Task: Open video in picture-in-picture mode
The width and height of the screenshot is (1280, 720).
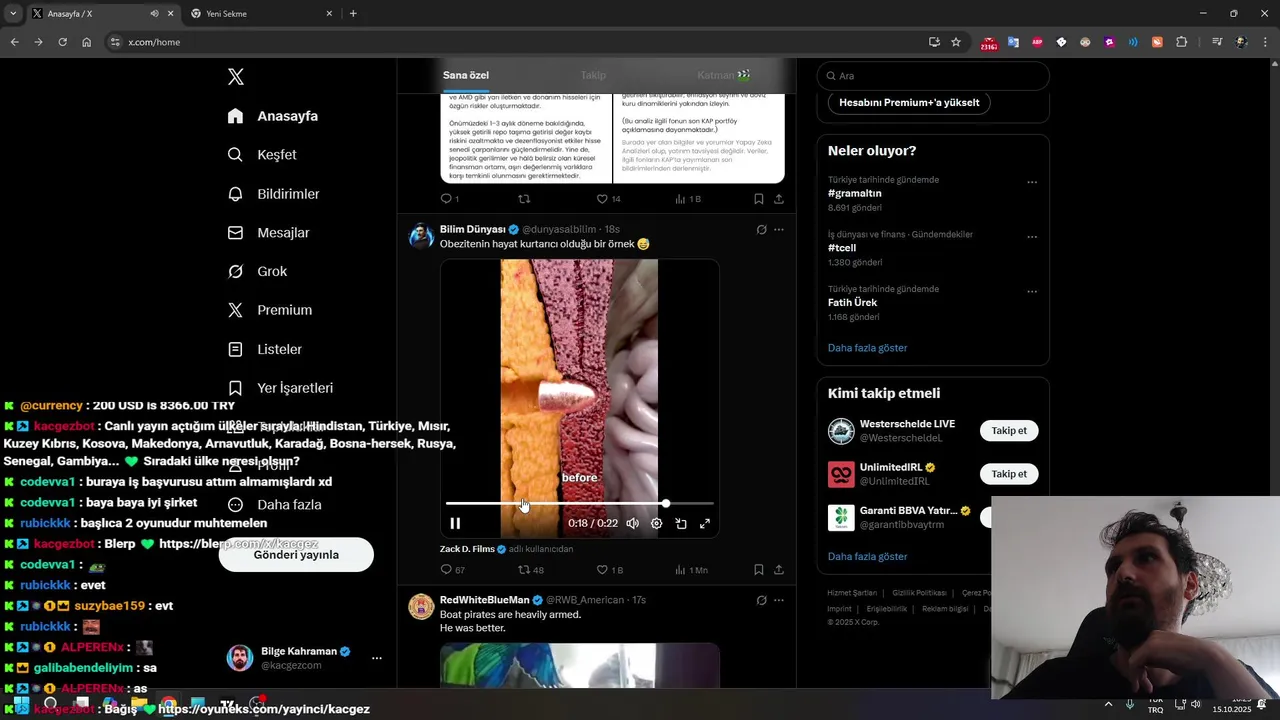Action: [681, 523]
